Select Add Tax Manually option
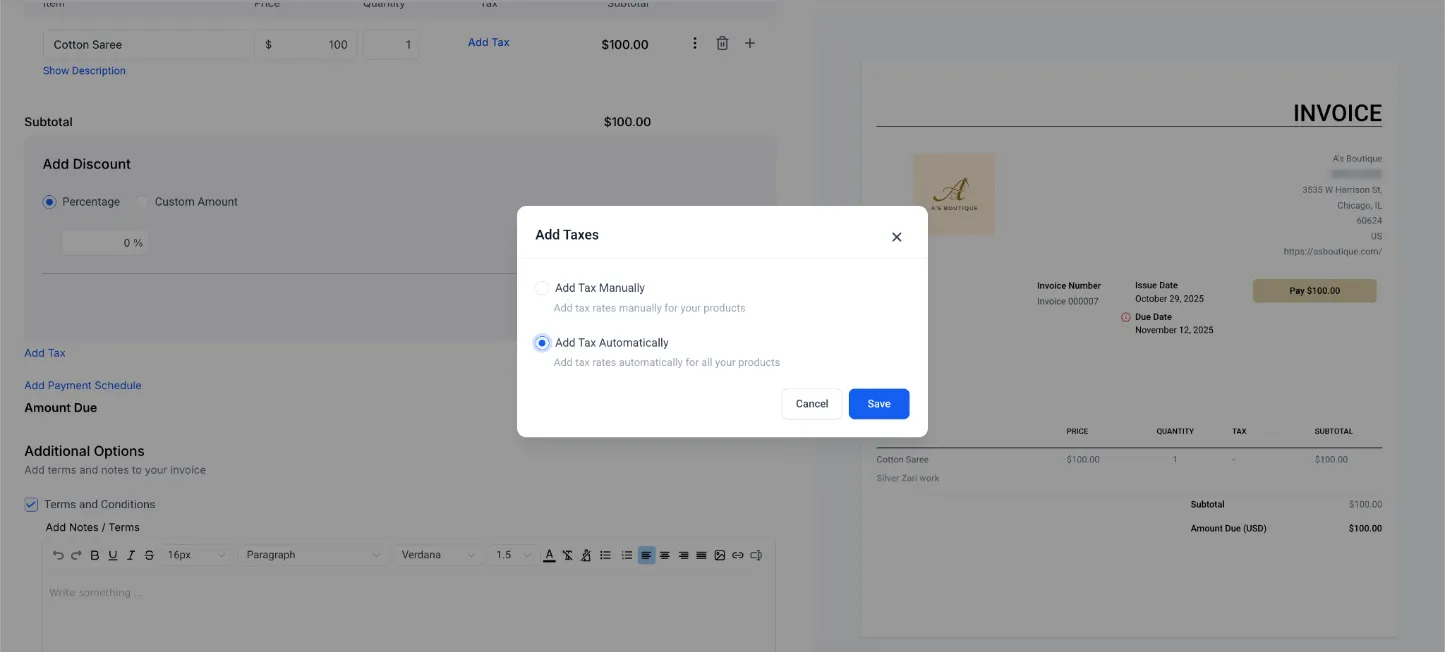1445x652 pixels. [542, 288]
